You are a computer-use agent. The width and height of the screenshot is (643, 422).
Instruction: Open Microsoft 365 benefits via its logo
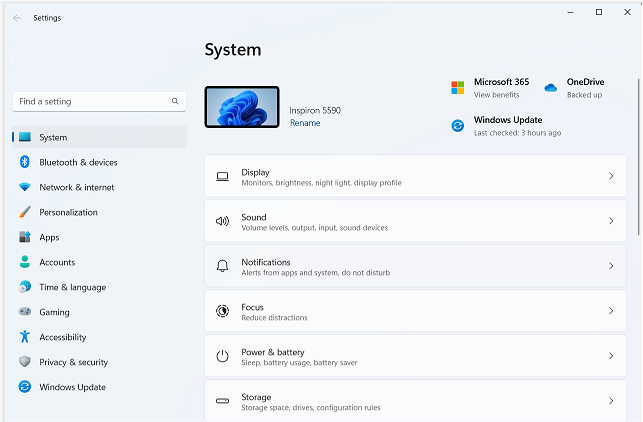[457, 88]
